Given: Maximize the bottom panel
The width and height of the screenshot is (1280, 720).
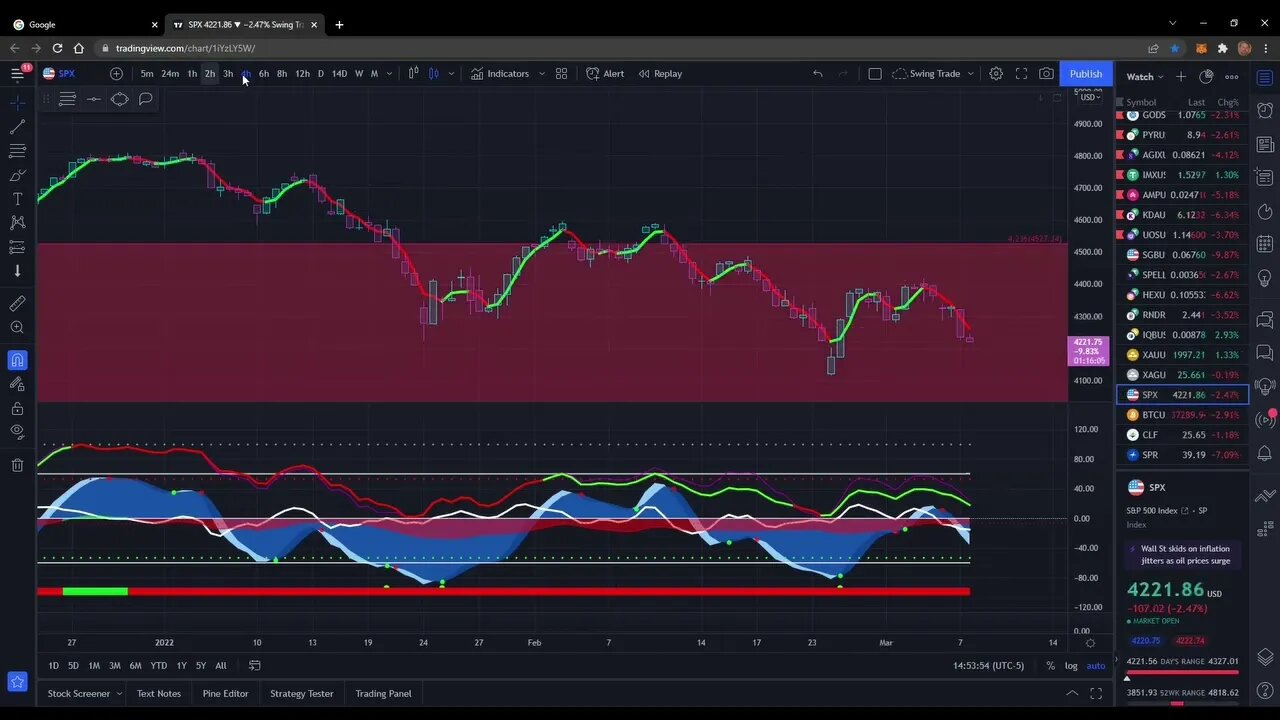Looking at the screenshot, I should (1096, 693).
